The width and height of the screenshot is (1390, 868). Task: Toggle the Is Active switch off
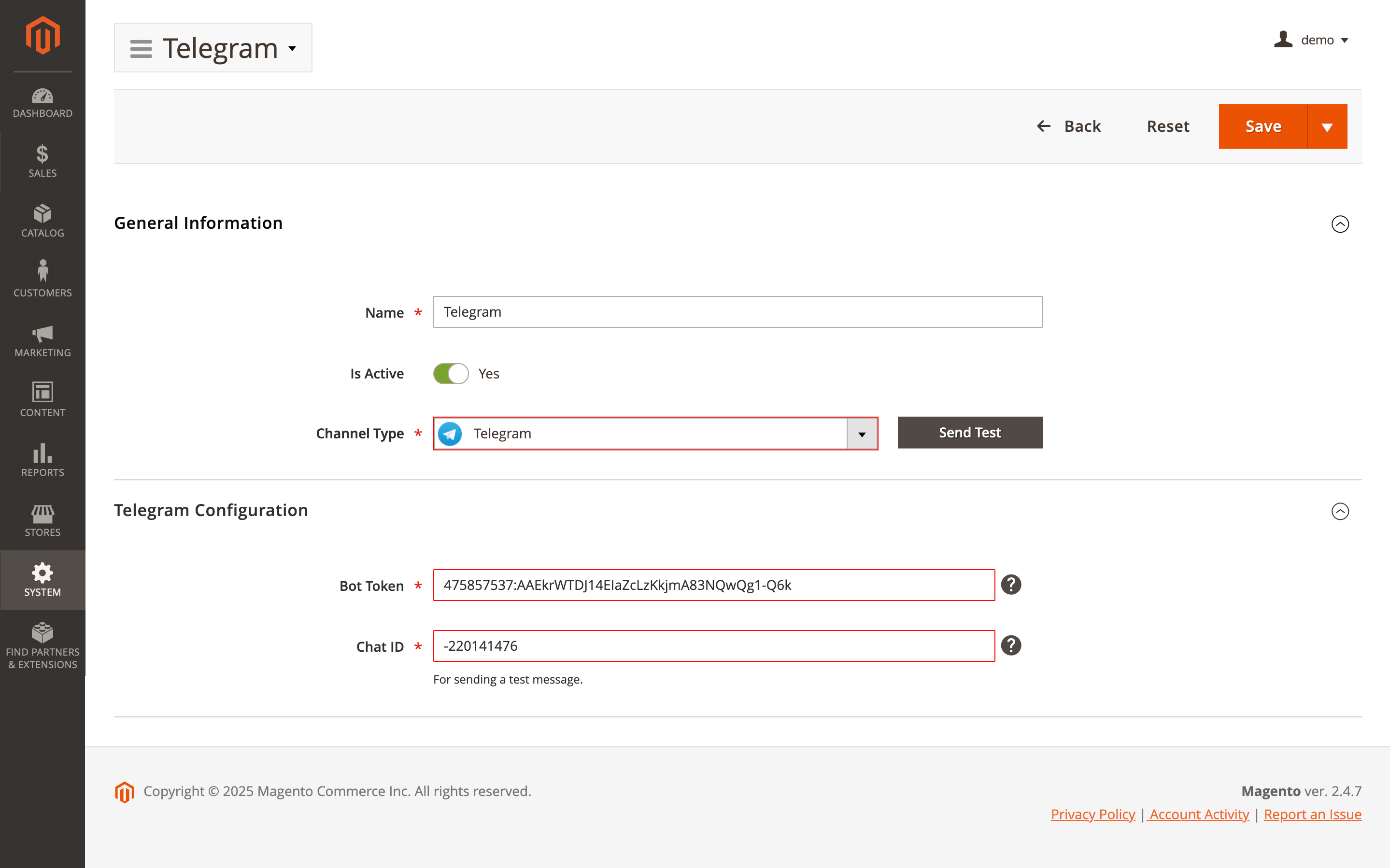tap(451, 373)
